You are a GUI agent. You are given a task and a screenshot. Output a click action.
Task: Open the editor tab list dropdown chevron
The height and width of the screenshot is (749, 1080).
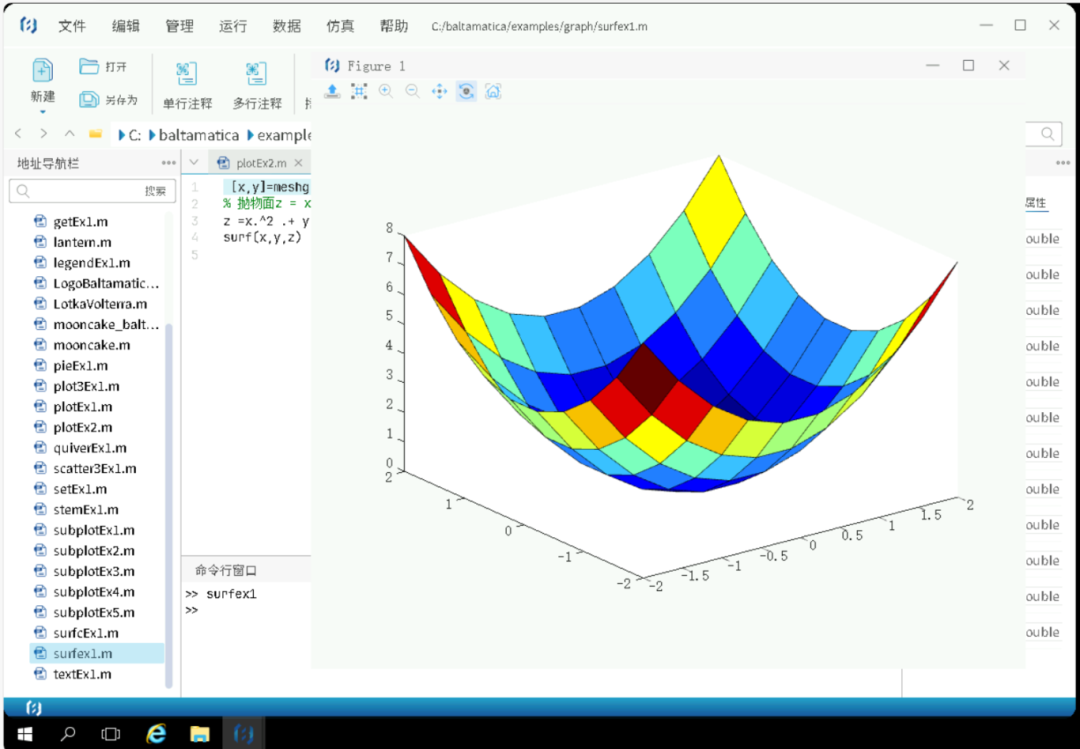point(194,163)
